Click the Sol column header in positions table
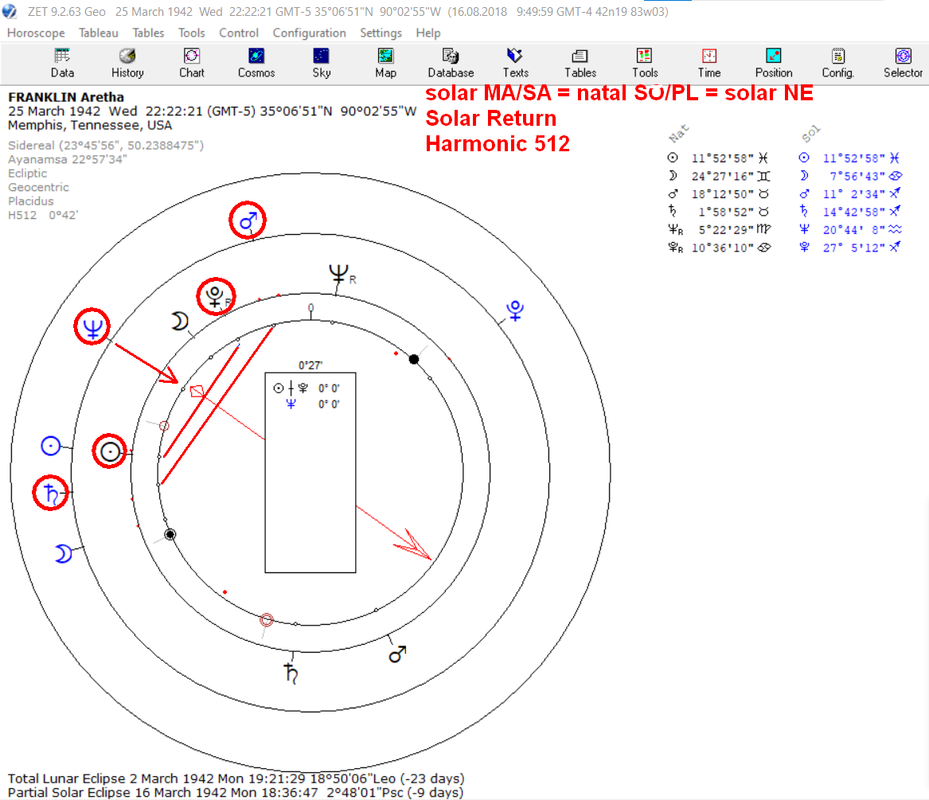This screenshot has width=929, height=800. coord(811,134)
